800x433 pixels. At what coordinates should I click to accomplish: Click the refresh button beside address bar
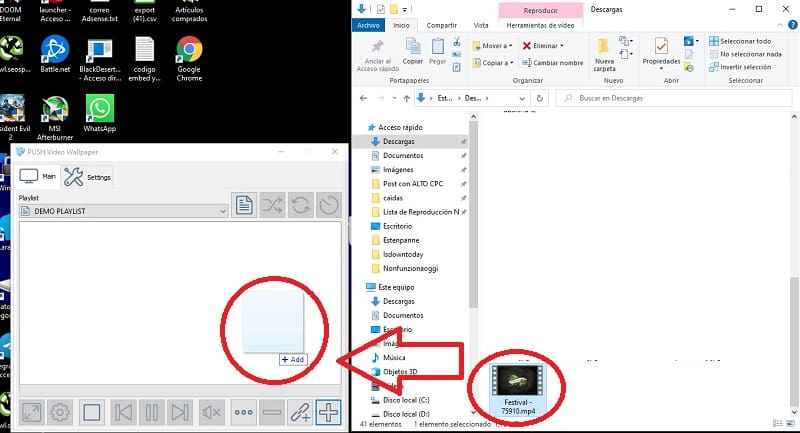tap(539, 98)
